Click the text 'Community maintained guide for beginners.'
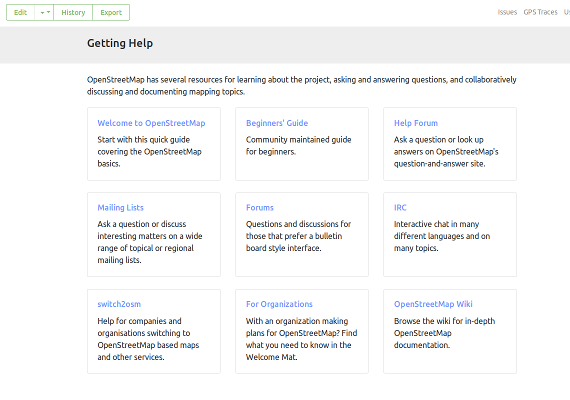 [x=298, y=145]
